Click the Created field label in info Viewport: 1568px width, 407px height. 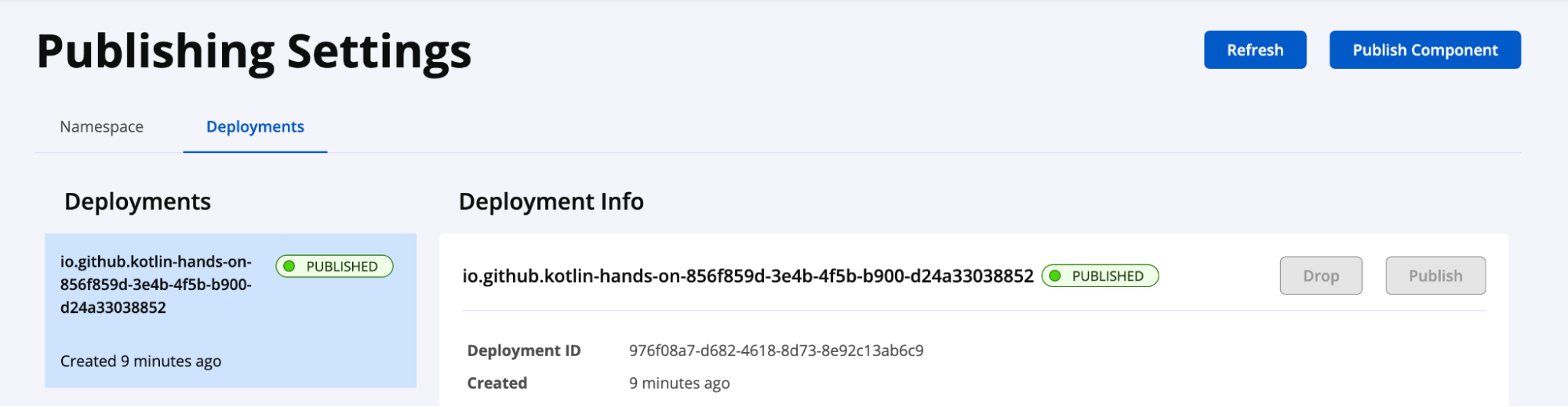click(x=497, y=383)
